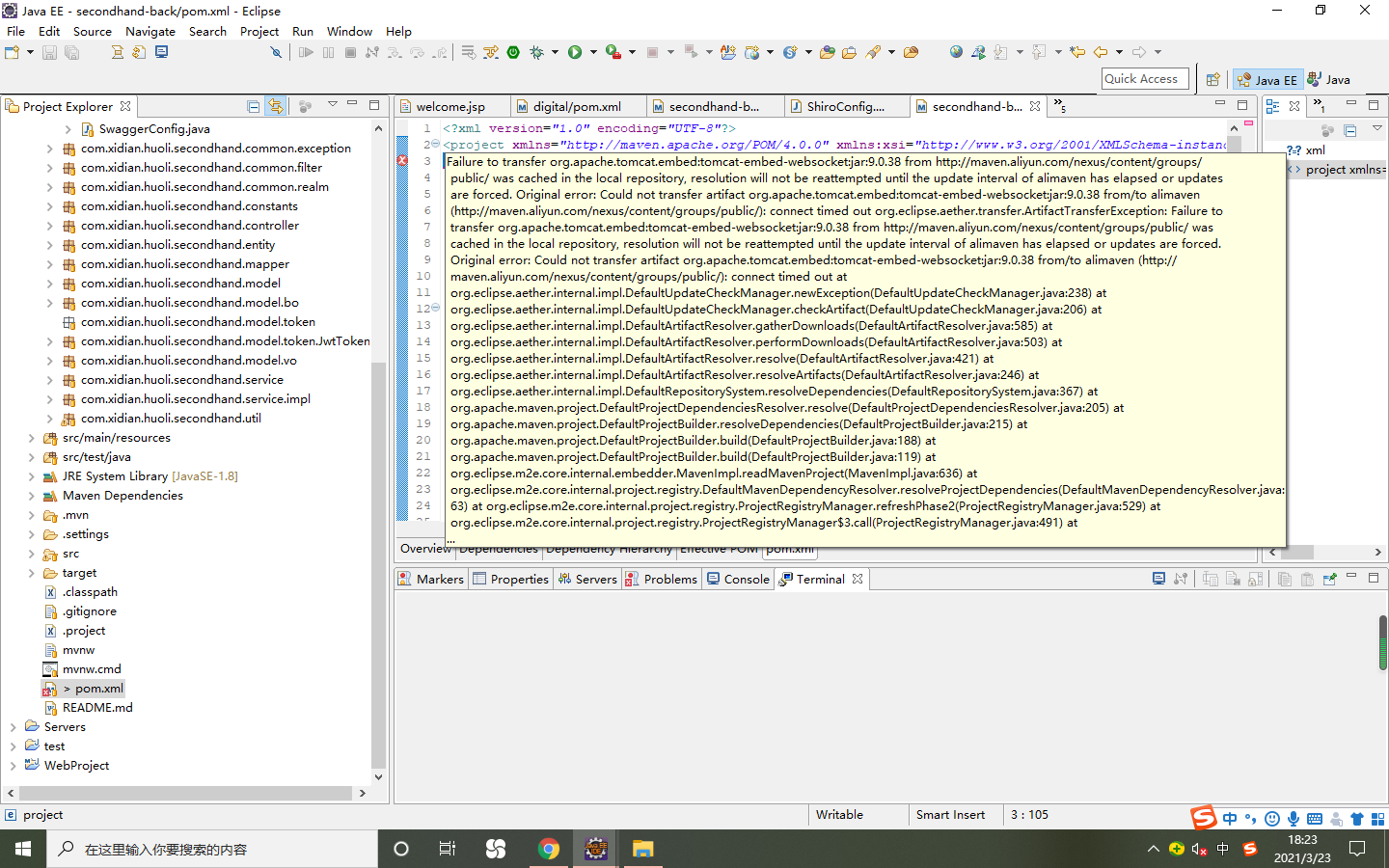Open the dropdown beside the Run button
The width and height of the screenshot is (1389, 868).
pos(593,52)
